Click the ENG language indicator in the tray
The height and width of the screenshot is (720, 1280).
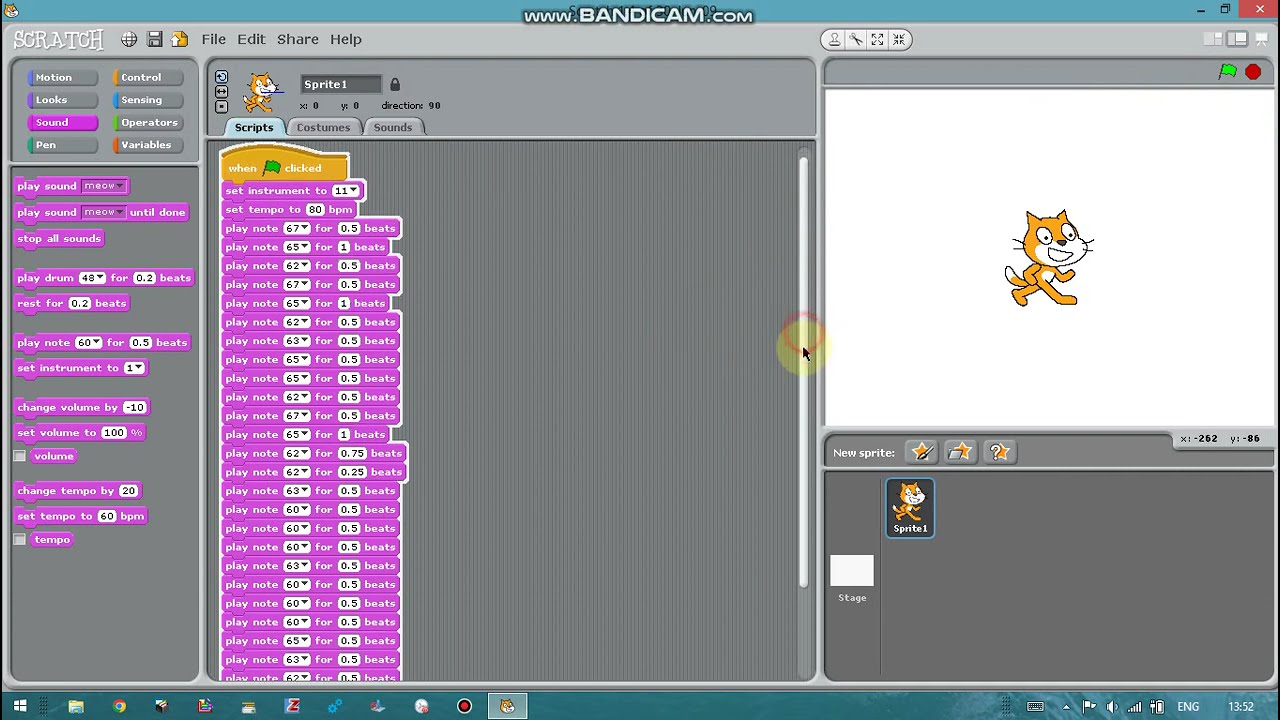1188,707
